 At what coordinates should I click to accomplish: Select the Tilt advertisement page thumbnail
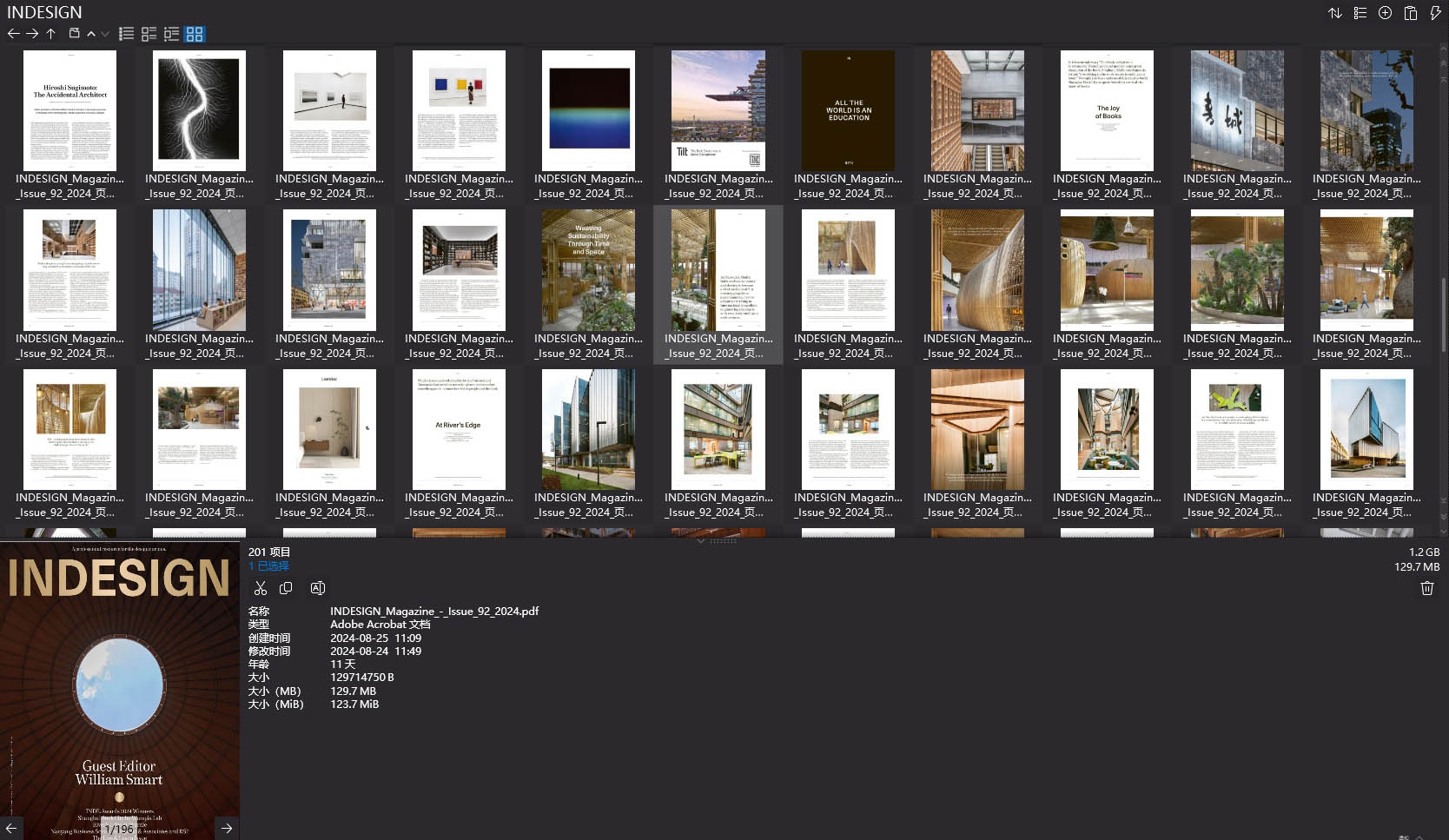pyautogui.click(x=718, y=110)
